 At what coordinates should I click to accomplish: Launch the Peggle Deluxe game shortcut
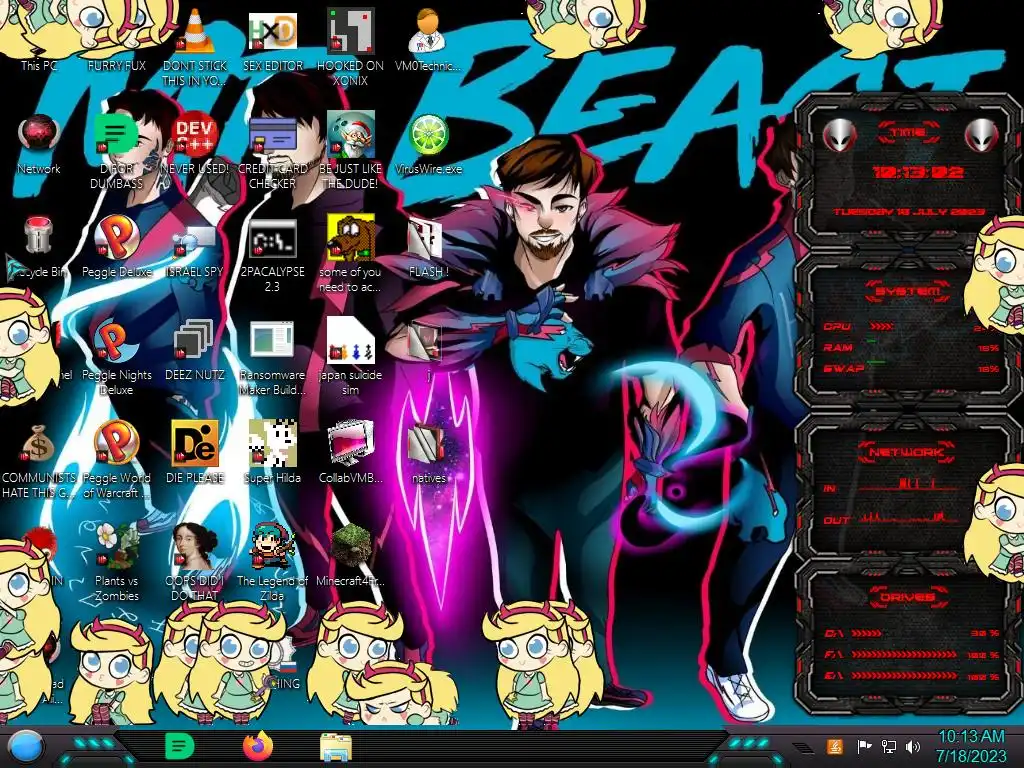[x=116, y=247]
